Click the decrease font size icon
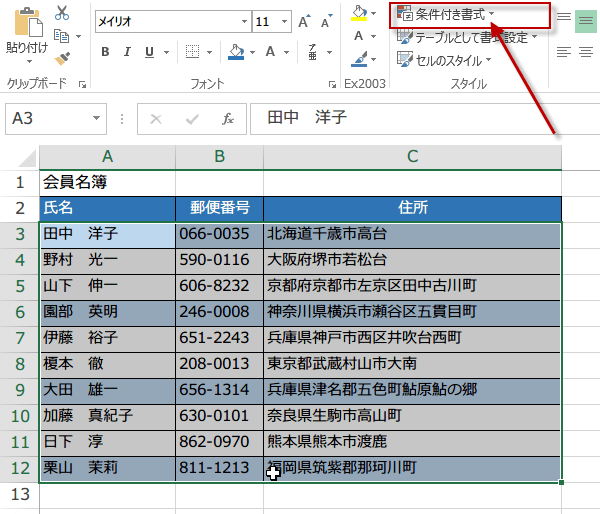This screenshot has width=600, height=514. (325, 21)
